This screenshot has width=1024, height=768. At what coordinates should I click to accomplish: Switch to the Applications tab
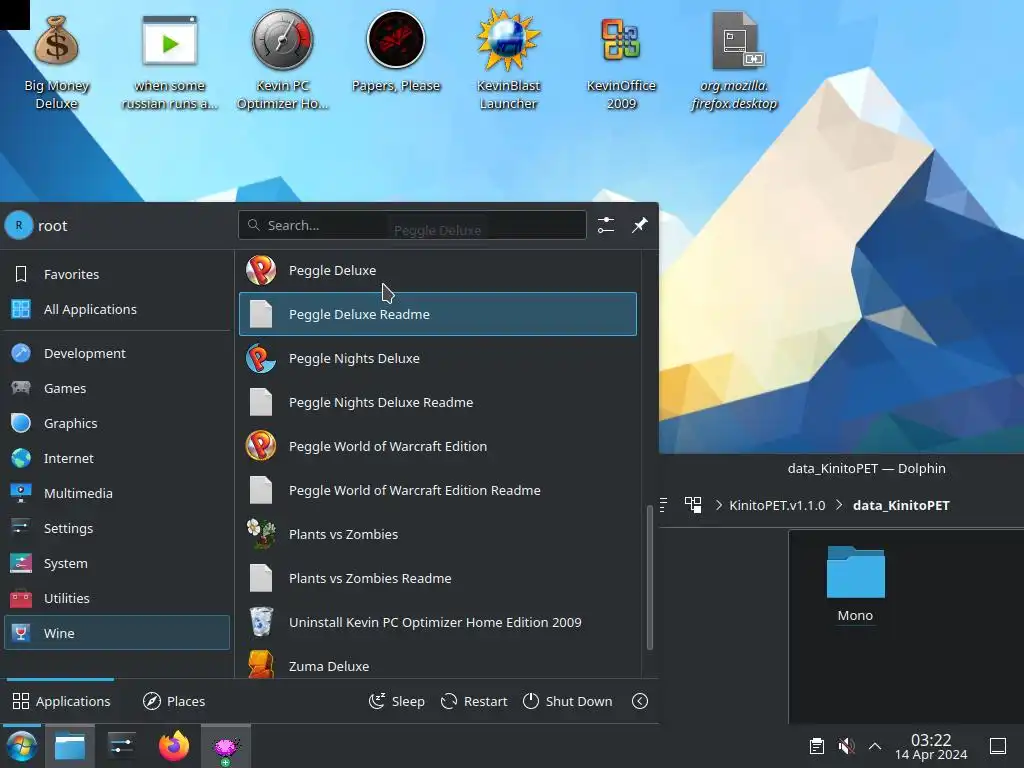point(61,701)
